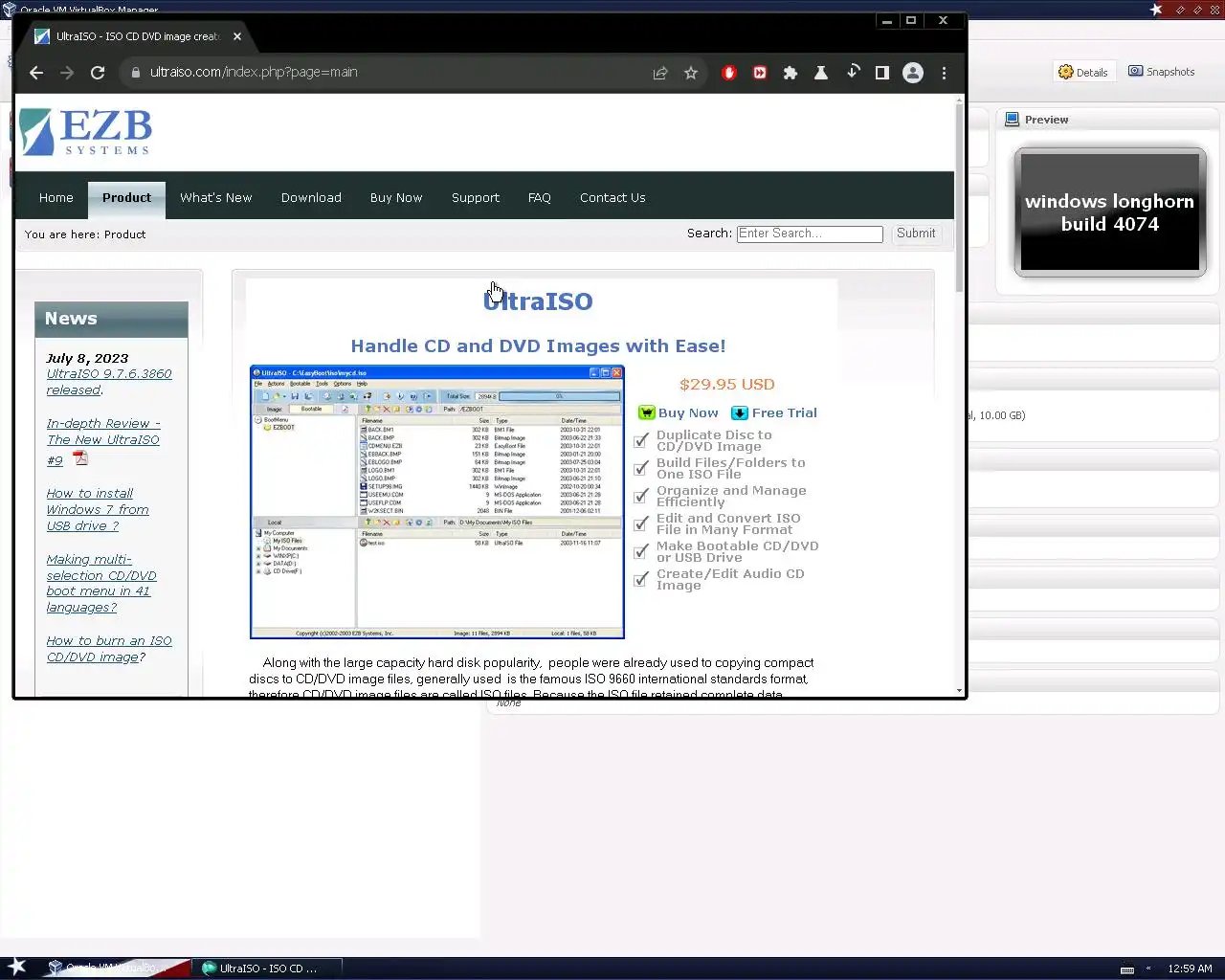
Task: Open site info lock icon in address bar
Action: point(135,73)
